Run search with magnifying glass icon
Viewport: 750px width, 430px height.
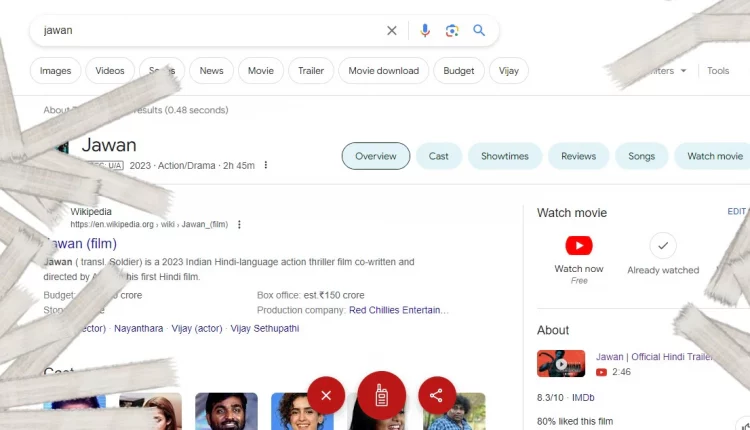(x=479, y=31)
